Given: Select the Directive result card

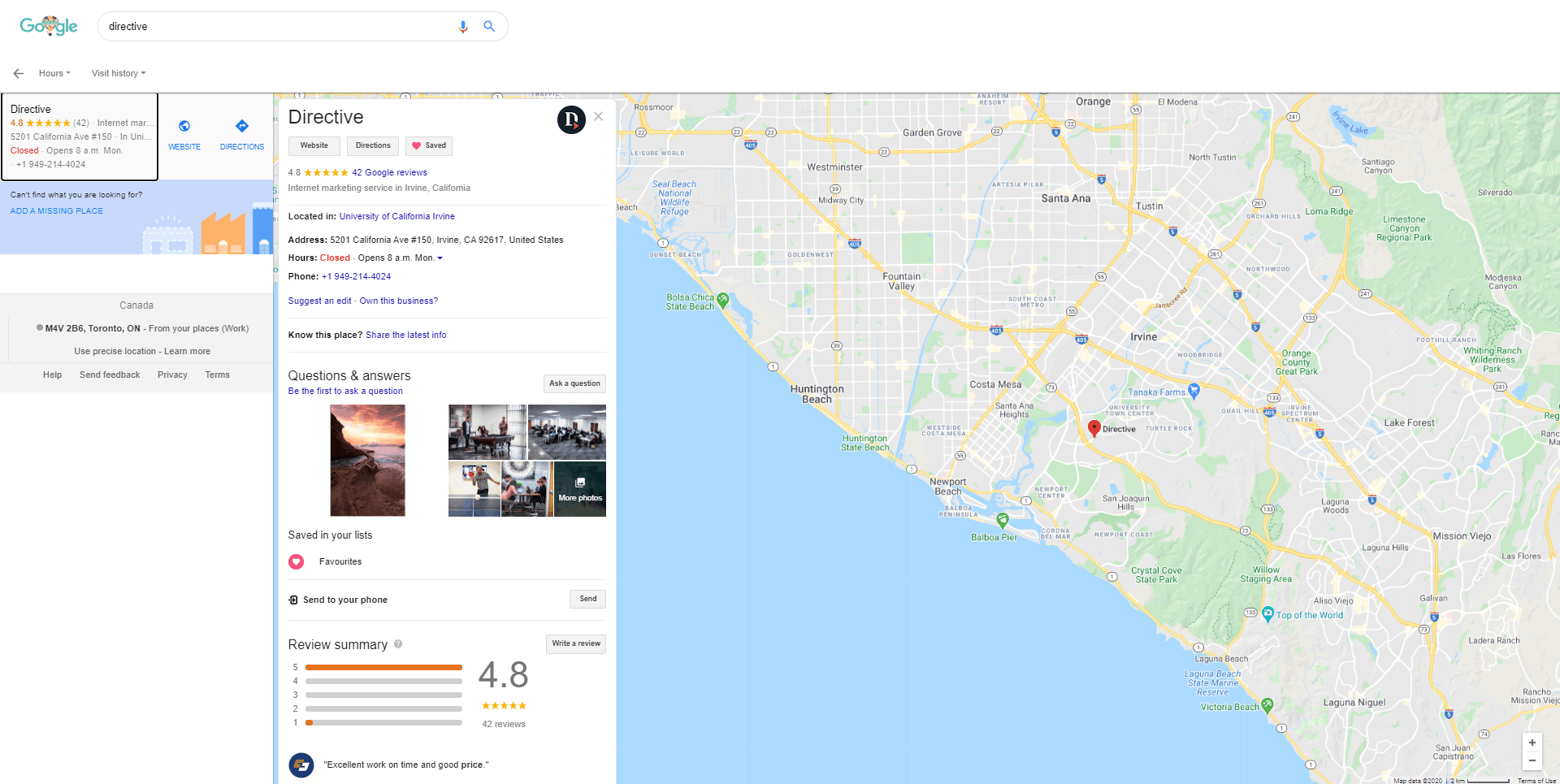Looking at the screenshot, I should (80, 136).
